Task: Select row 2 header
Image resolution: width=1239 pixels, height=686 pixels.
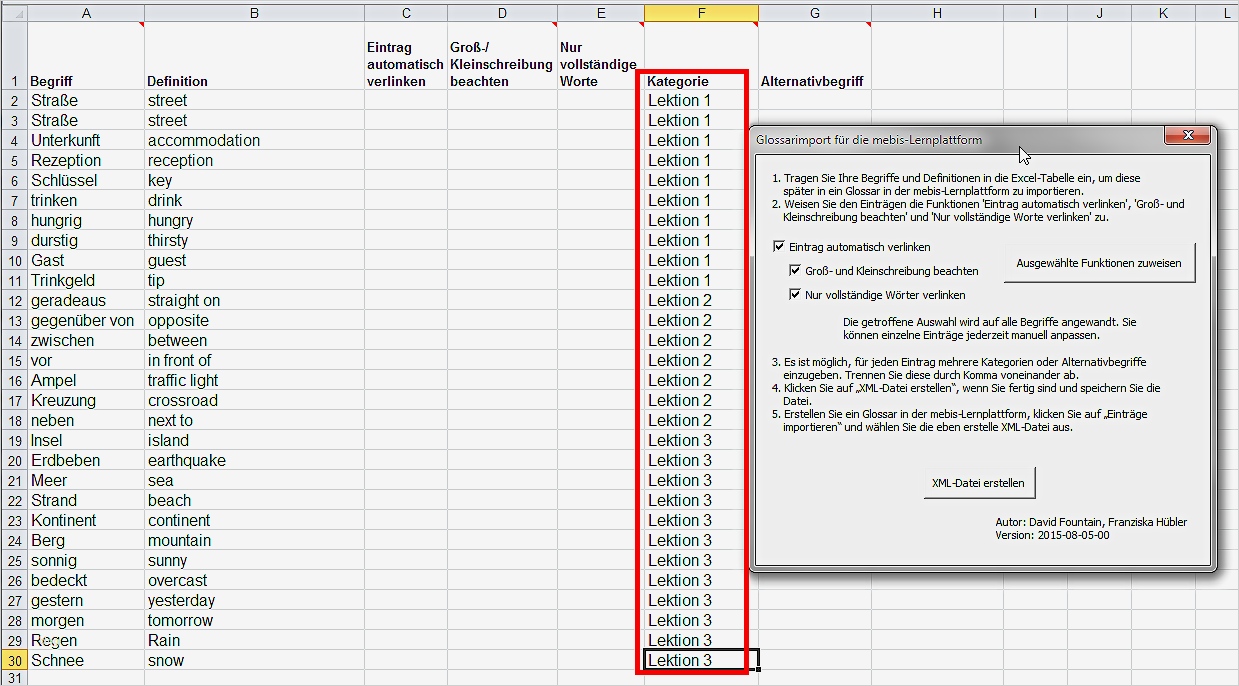Action: (x=14, y=100)
